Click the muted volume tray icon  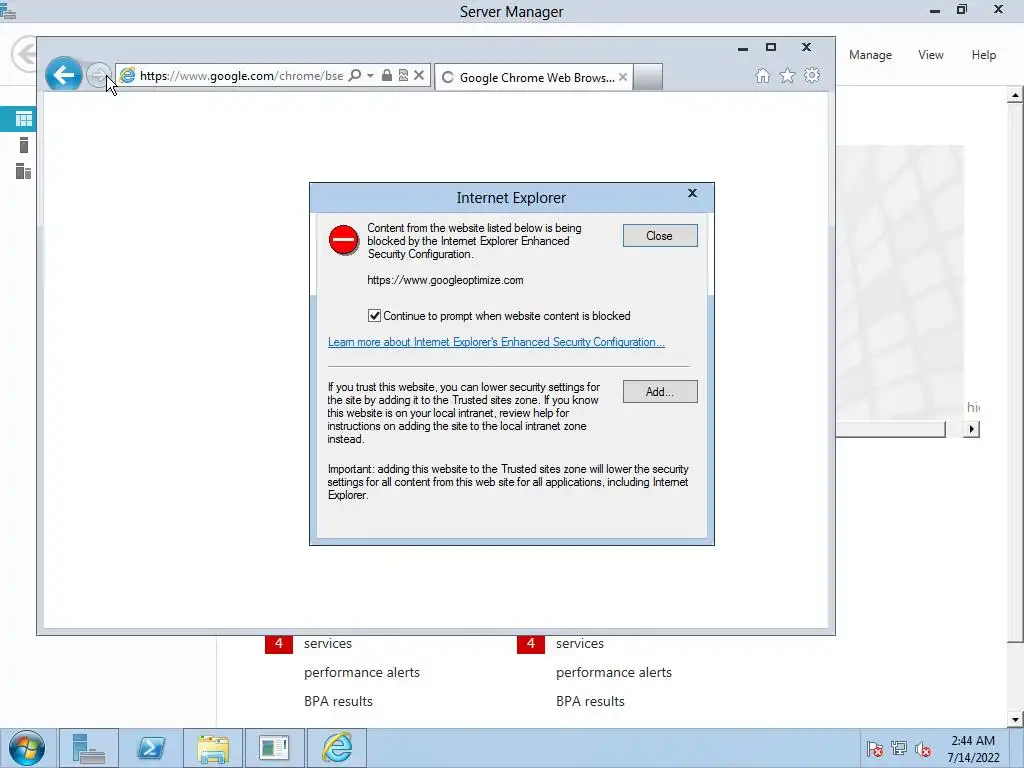click(923, 749)
